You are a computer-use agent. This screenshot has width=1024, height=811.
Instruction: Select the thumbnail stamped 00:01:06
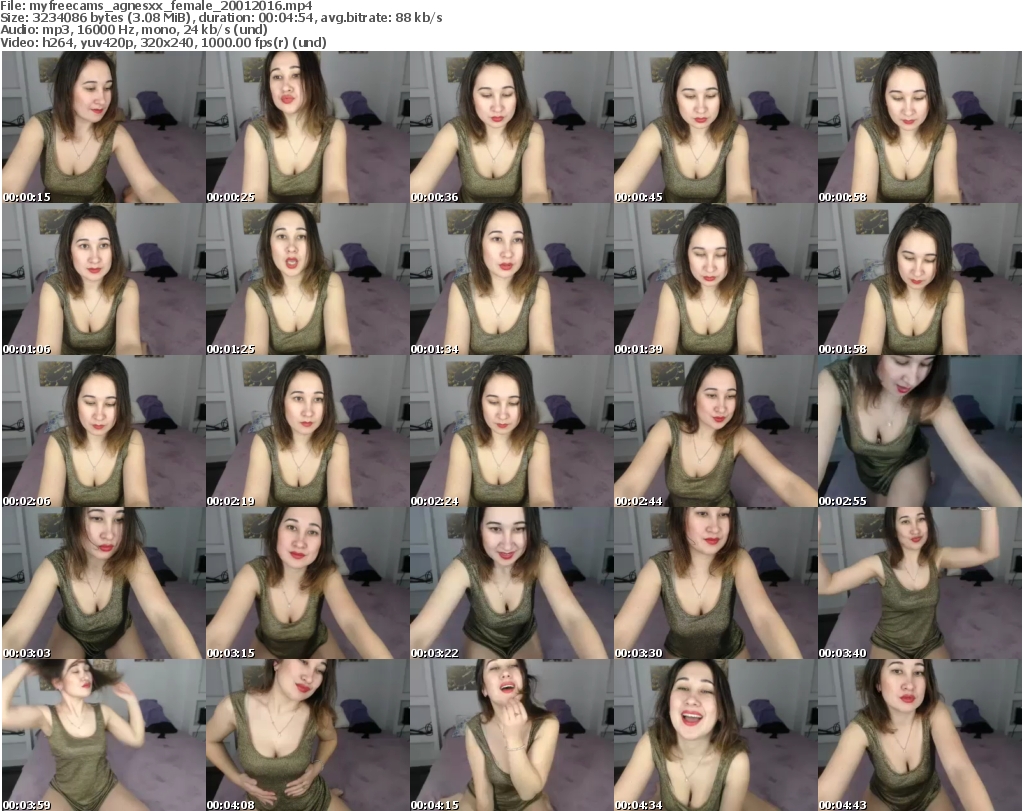coord(104,279)
